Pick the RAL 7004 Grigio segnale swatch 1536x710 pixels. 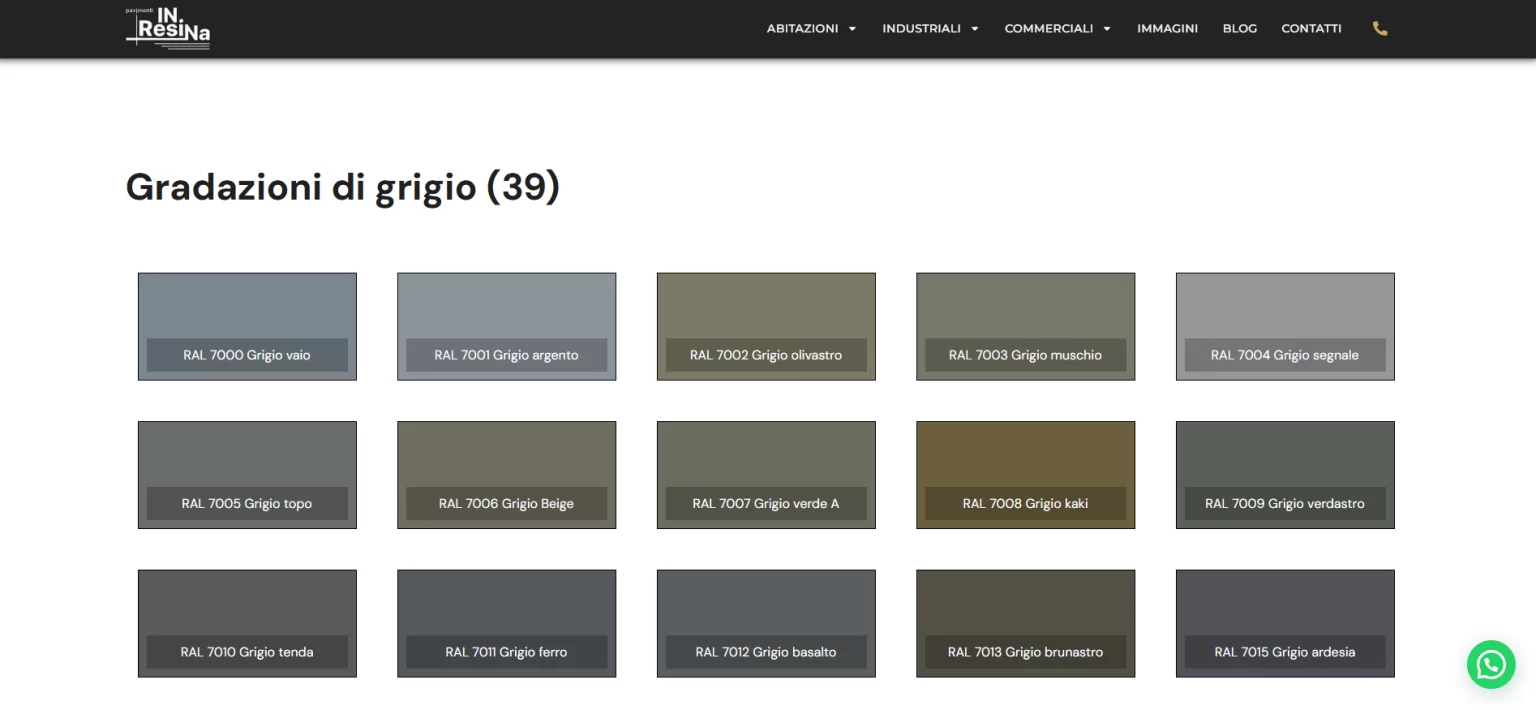(1285, 326)
